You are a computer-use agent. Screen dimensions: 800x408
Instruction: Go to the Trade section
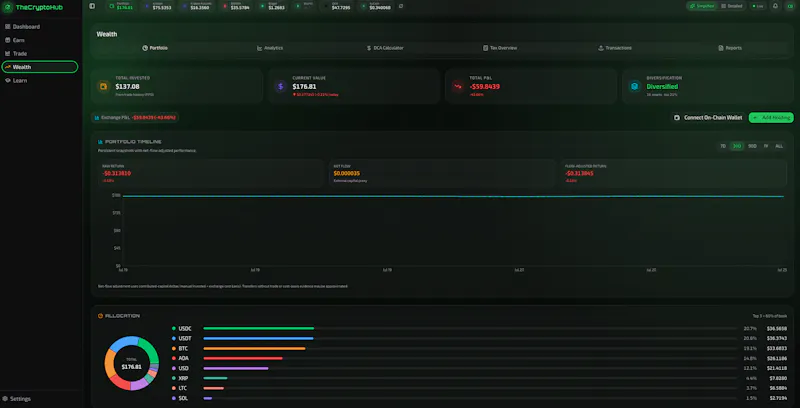pos(40,54)
